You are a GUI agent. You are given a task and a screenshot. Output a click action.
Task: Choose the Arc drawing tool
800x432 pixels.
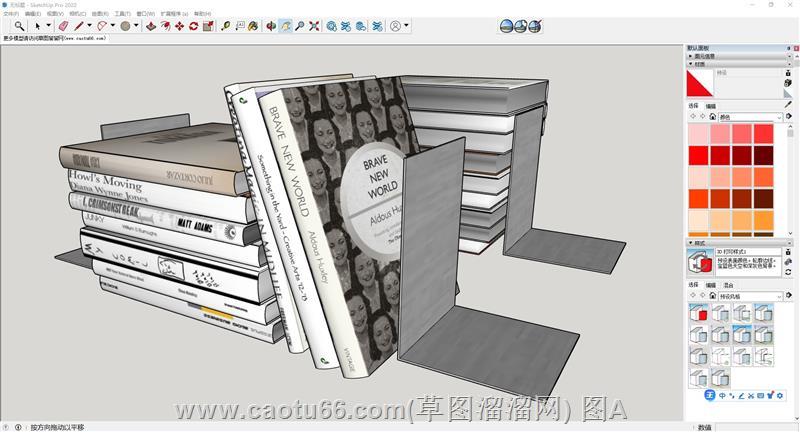click(x=102, y=26)
